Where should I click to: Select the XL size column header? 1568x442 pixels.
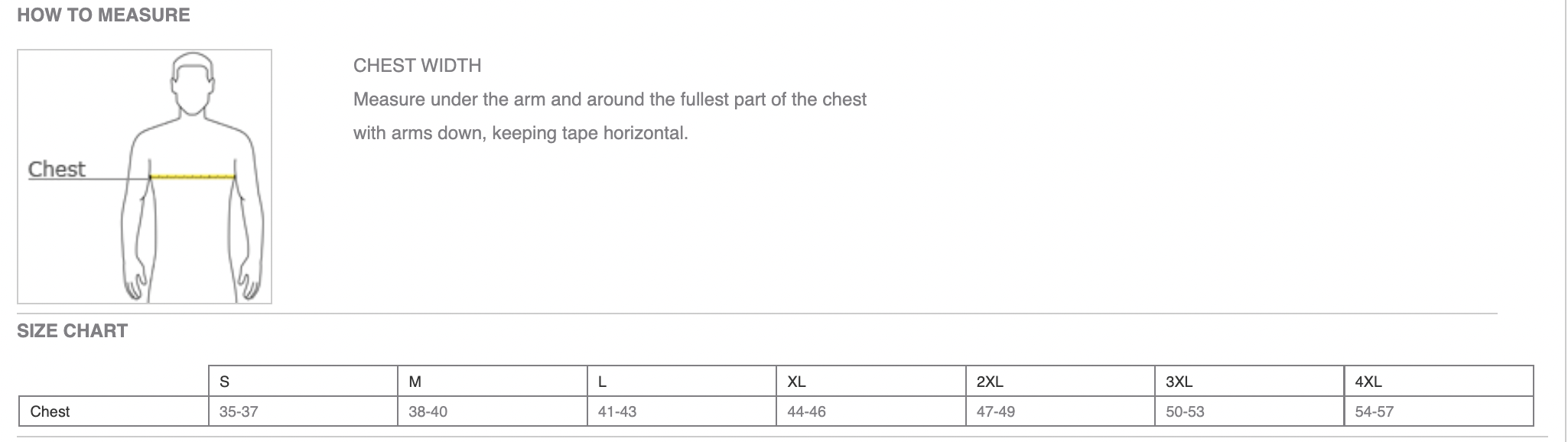click(x=872, y=382)
